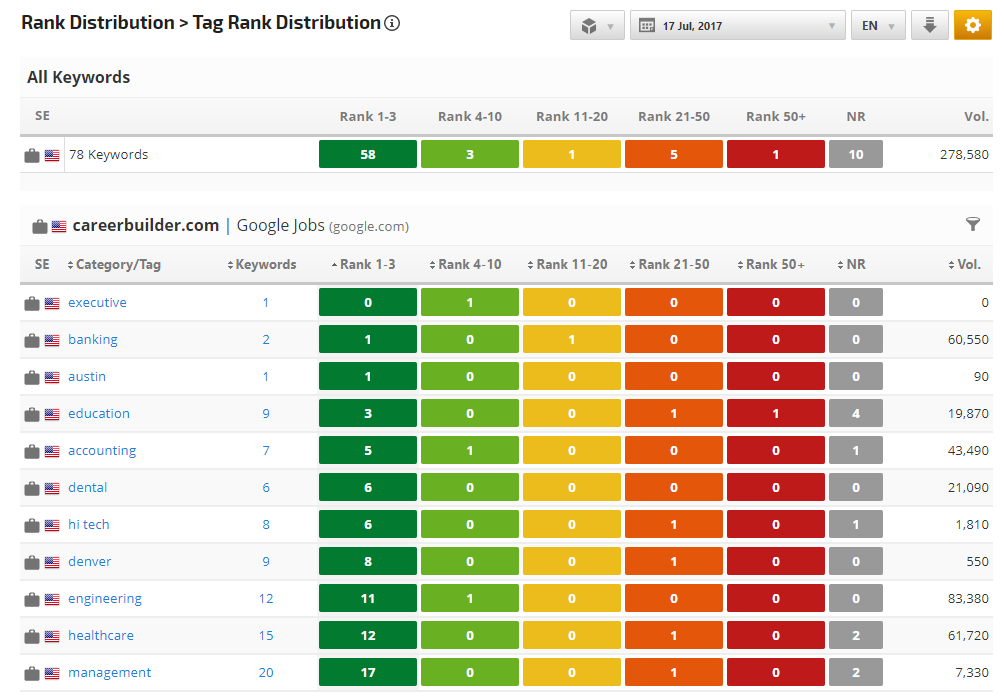The width and height of the screenshot is (1005, 696).
Task: Sort table by Category/Tag column
Action: coord(114,265)
